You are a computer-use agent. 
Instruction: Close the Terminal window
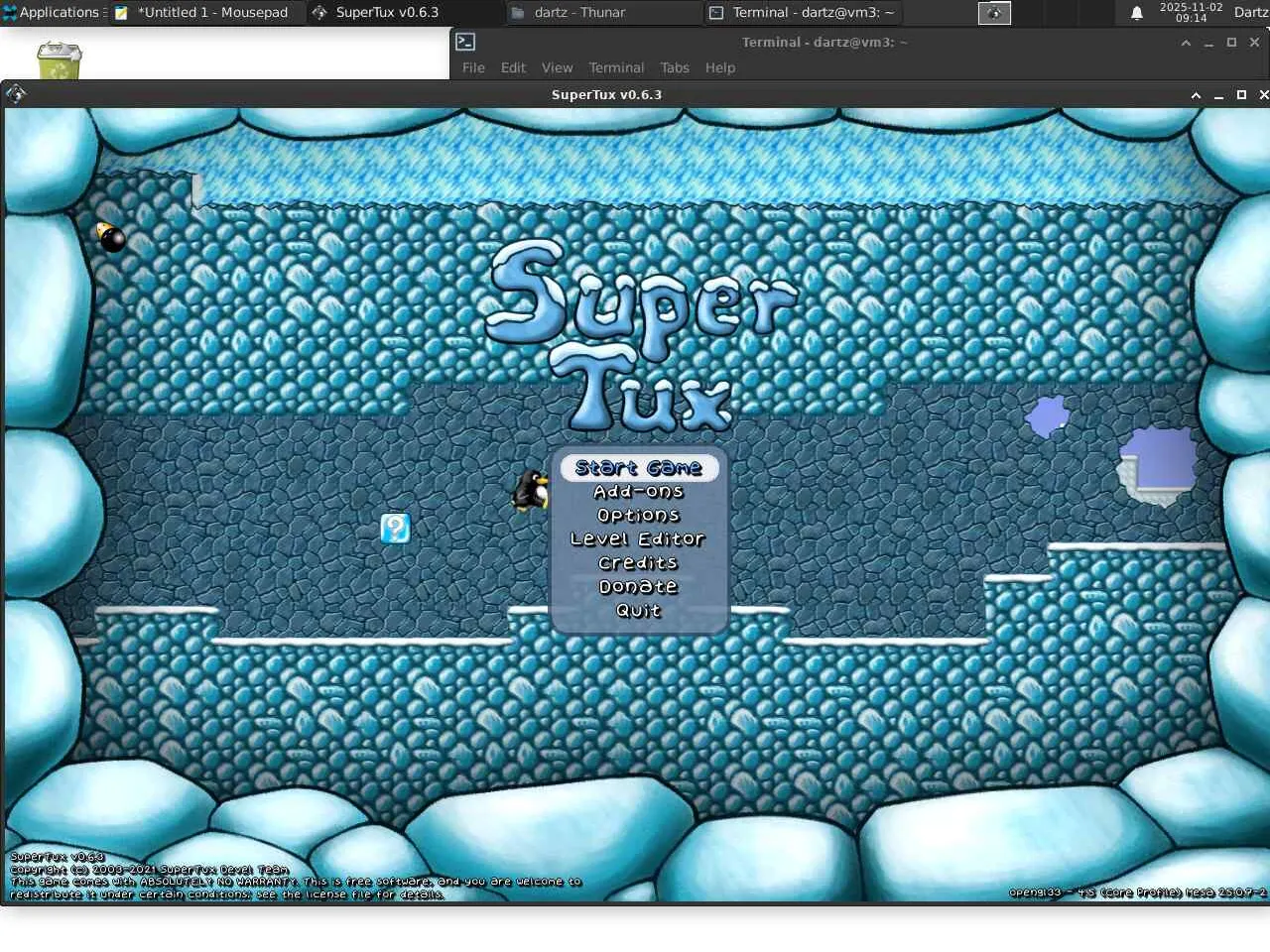[x=1254, y=42]
